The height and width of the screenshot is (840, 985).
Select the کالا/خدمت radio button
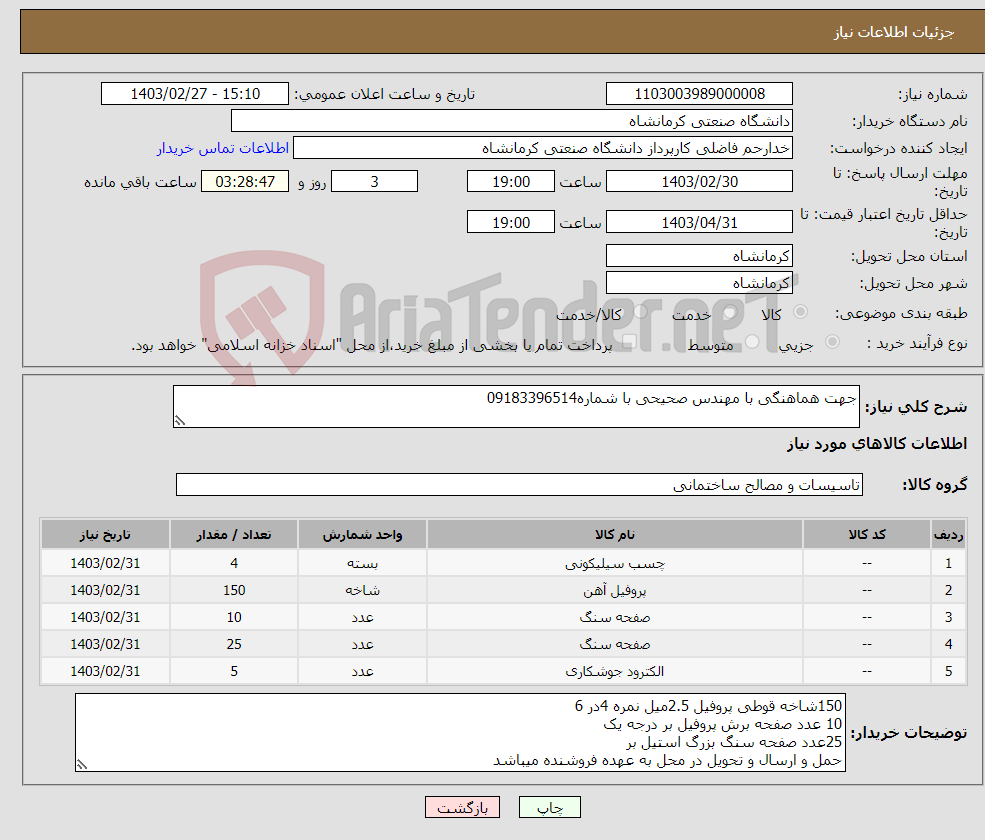point(640,312)
